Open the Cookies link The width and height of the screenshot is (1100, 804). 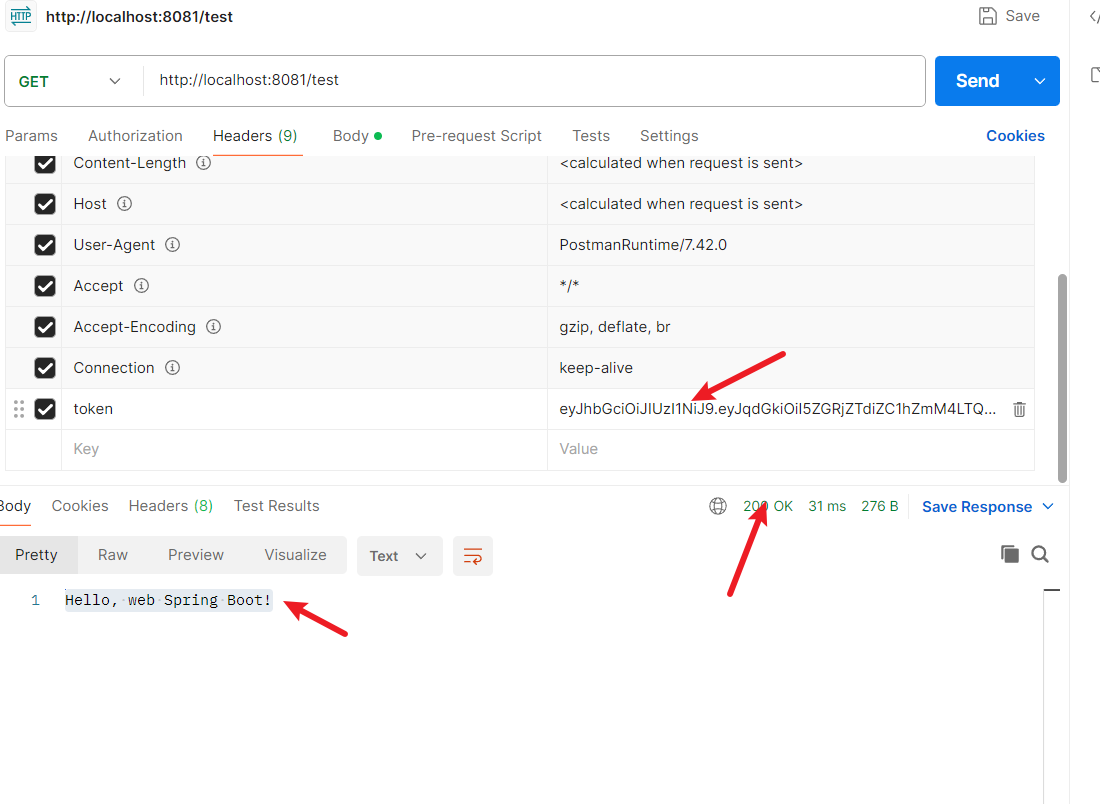[1015, 136]
